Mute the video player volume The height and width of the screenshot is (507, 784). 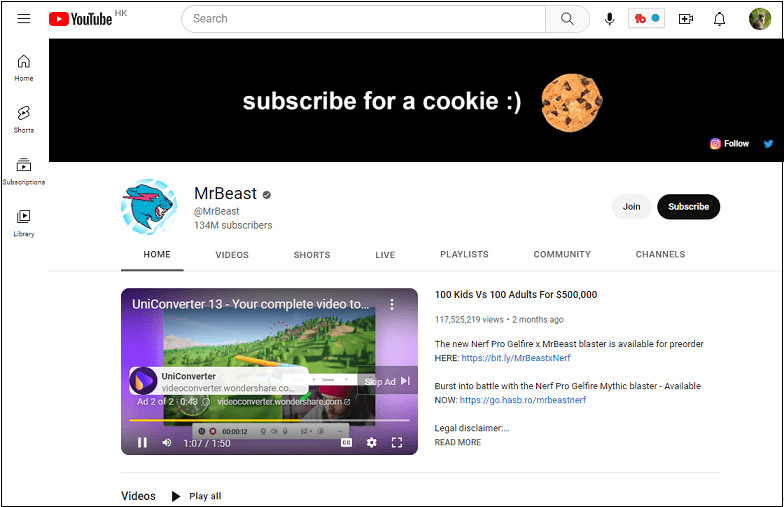tap(167, 442)
